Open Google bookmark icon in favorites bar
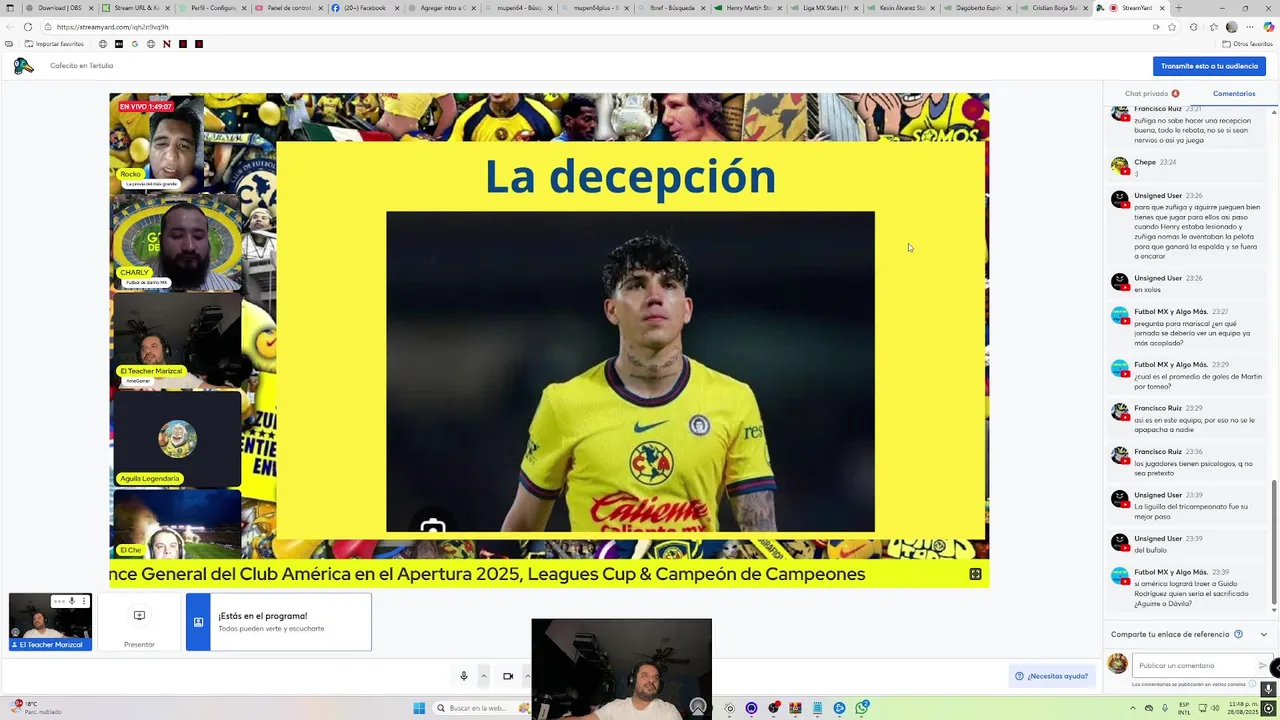The height and width of the screenshot is (720, 1280). pos(135,44)
